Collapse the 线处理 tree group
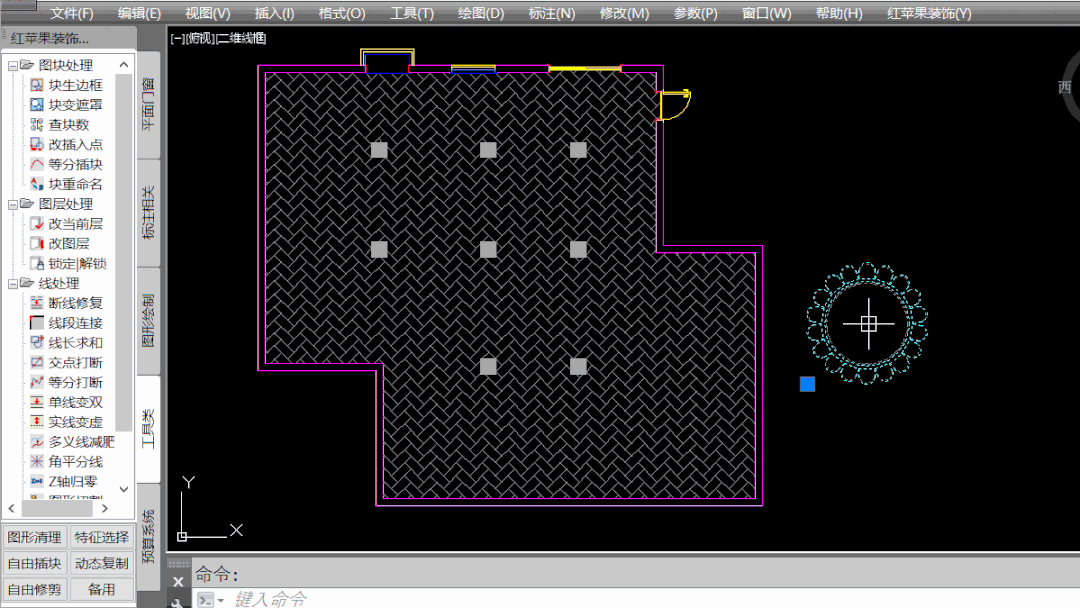The width and height of the screenshot is (1080, 608). [x=13, y=284]
